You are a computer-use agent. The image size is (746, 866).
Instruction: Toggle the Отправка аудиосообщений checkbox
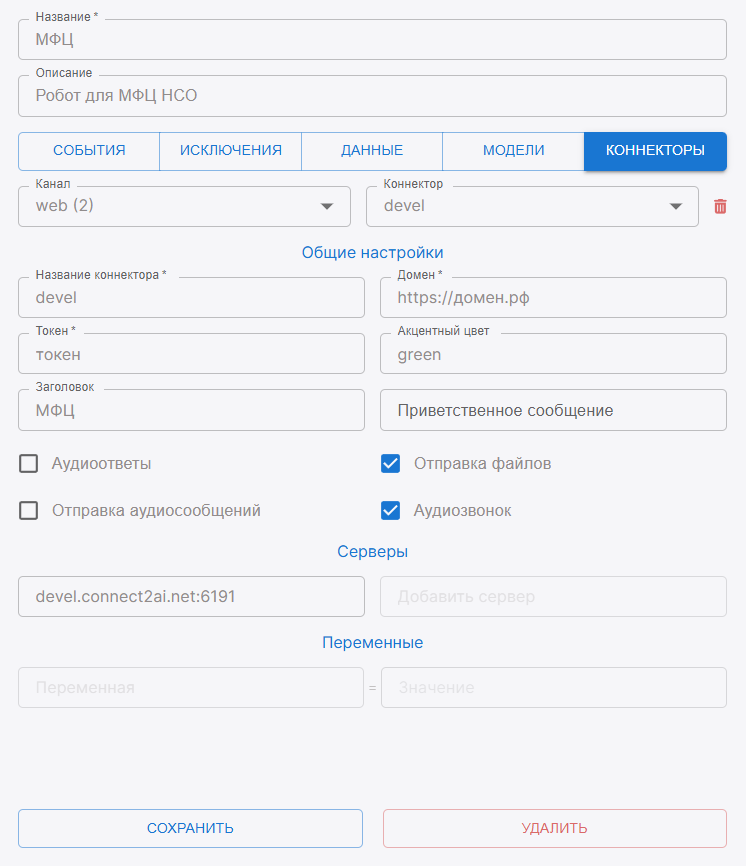[x=29, y=511]
